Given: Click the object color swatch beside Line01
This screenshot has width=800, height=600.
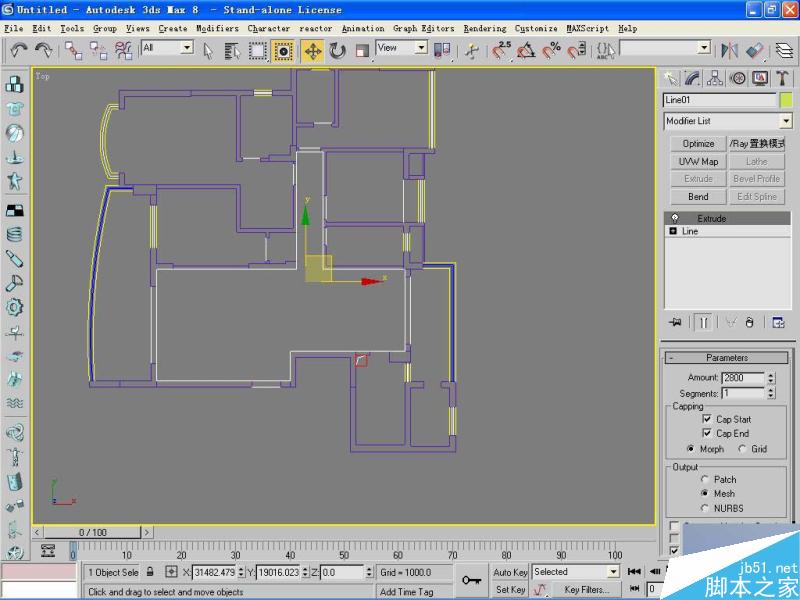Looking at the screenshot, I should coord(787,99).
